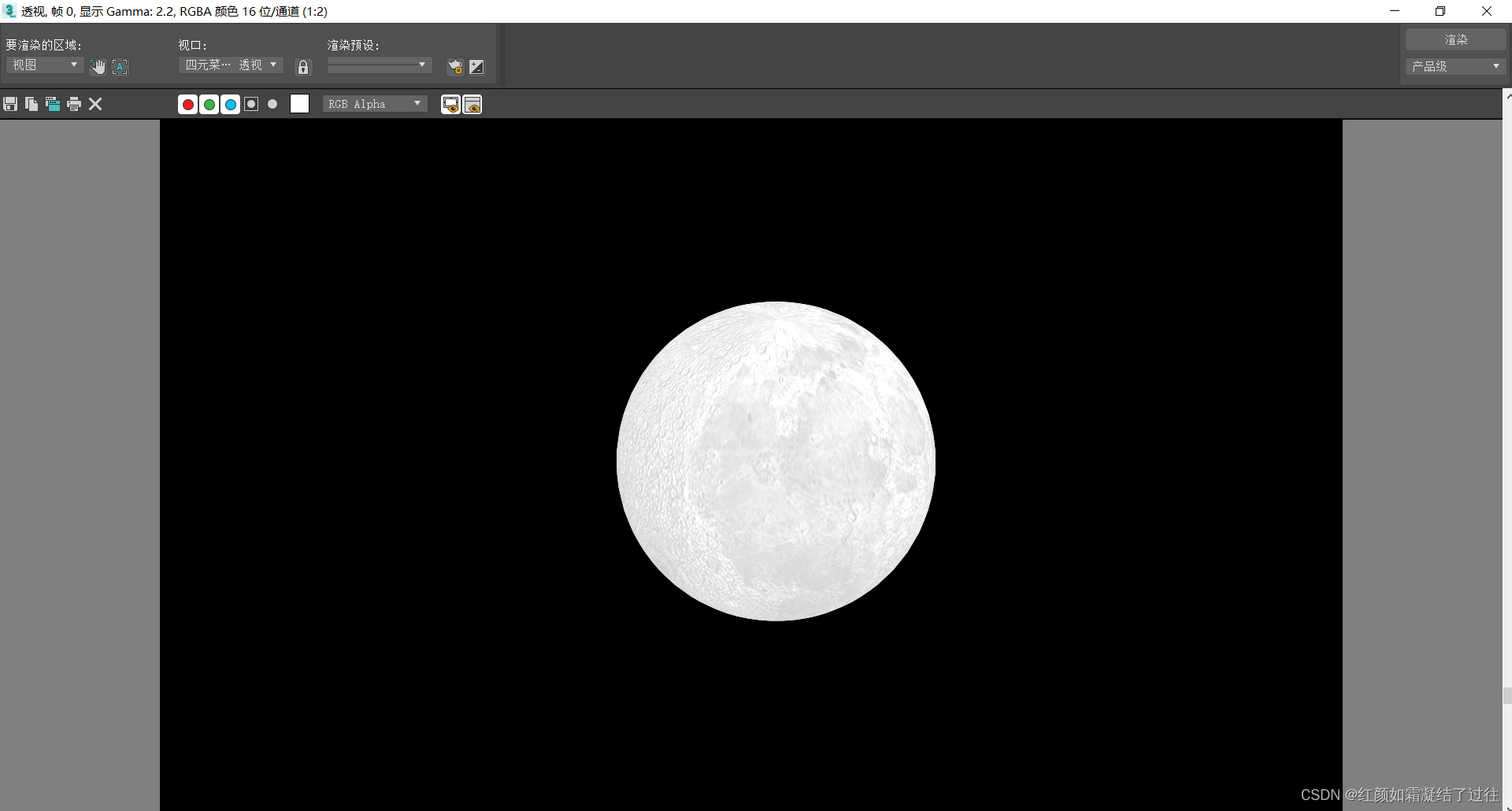The height and width of the screenshot is (811, 1512).
Task: Open the RGB Alpha channel dropdown
Action: point(375,104)
